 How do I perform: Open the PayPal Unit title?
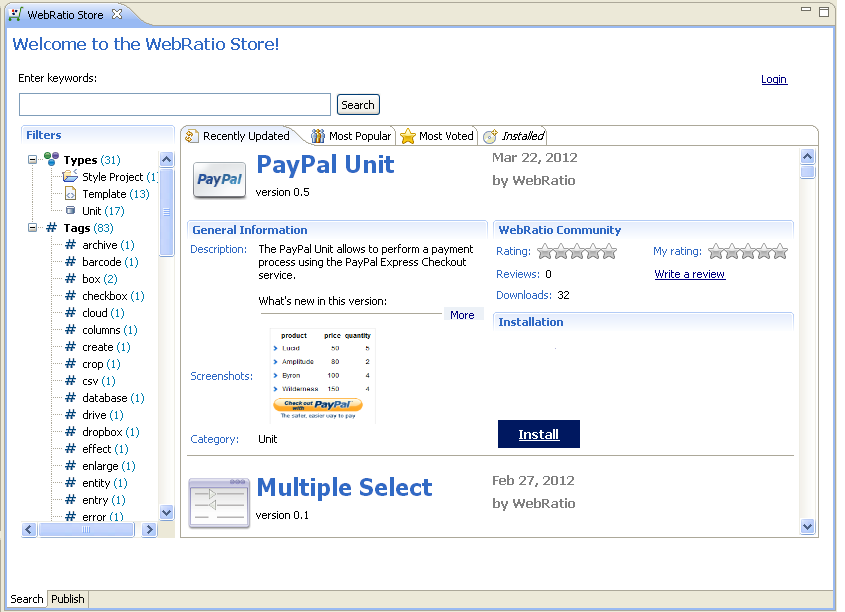point(325,164)
